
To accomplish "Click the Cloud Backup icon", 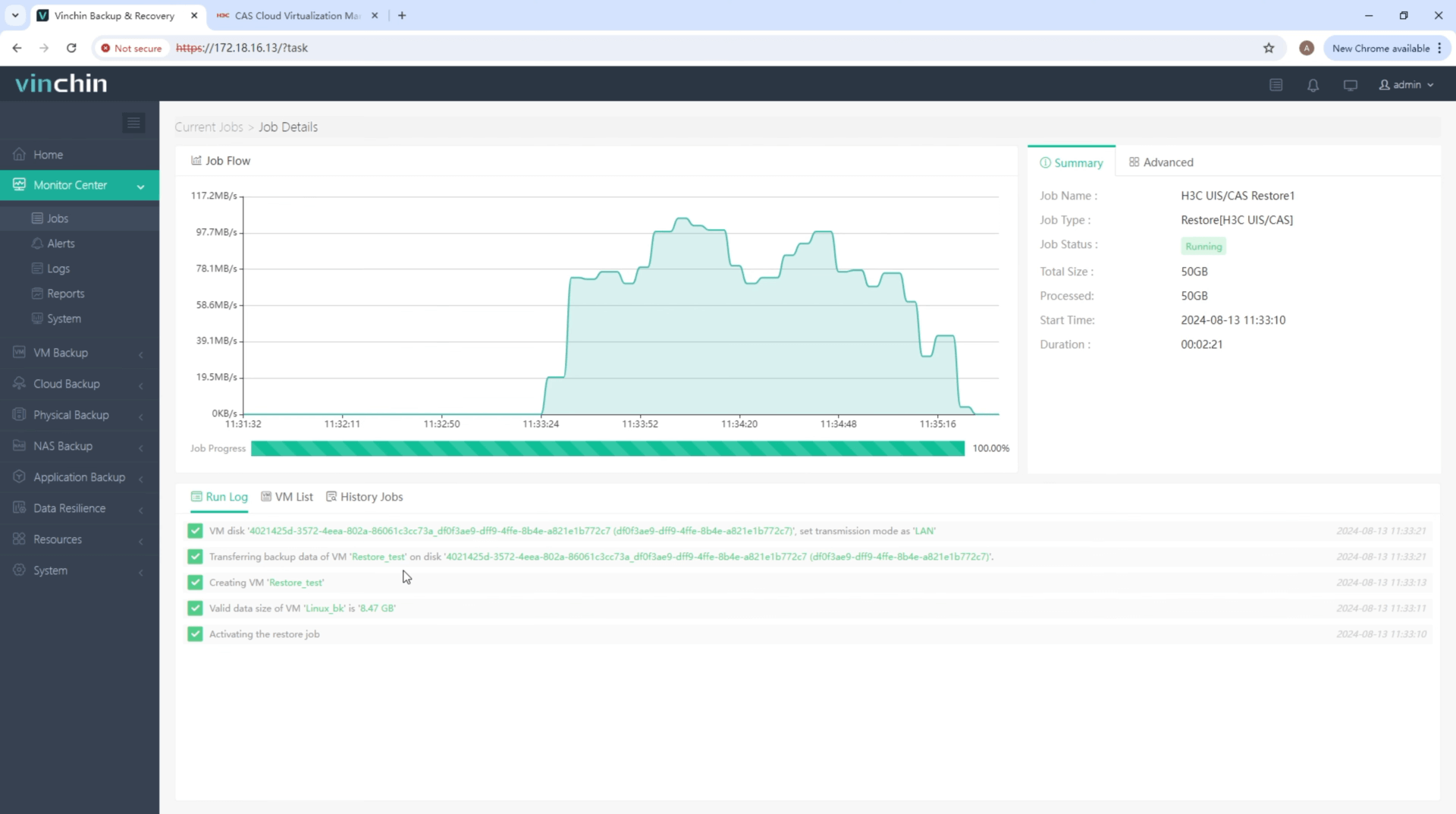I will (x=19, y=383).
